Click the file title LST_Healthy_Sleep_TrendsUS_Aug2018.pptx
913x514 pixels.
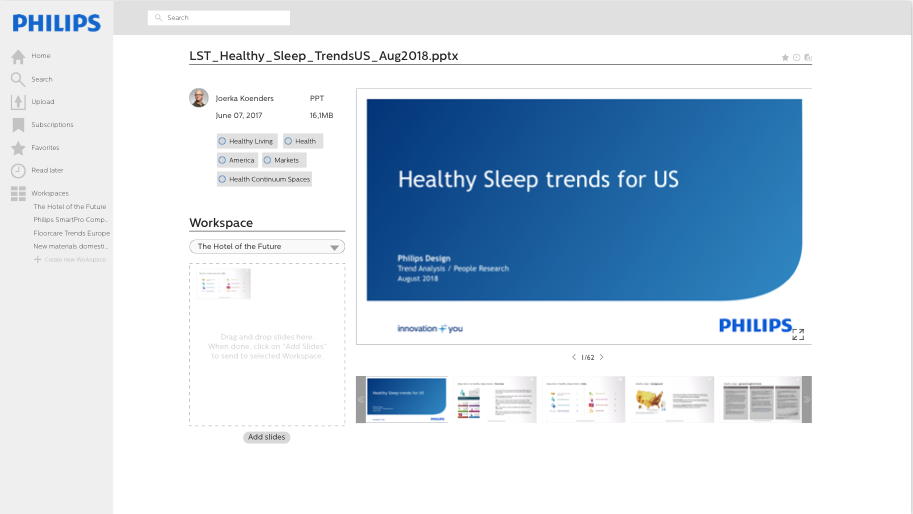[x=324, y=56]
